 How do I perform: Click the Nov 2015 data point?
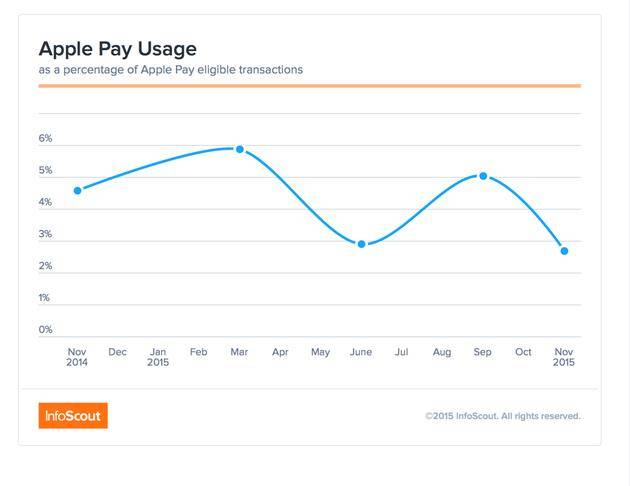564,251
